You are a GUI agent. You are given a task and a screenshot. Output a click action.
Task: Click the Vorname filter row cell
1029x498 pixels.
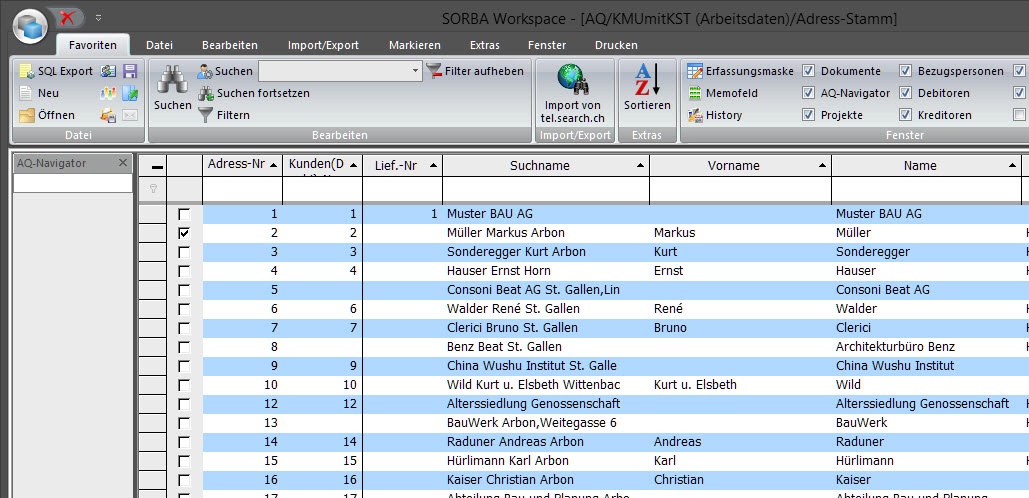coord(740,190)
